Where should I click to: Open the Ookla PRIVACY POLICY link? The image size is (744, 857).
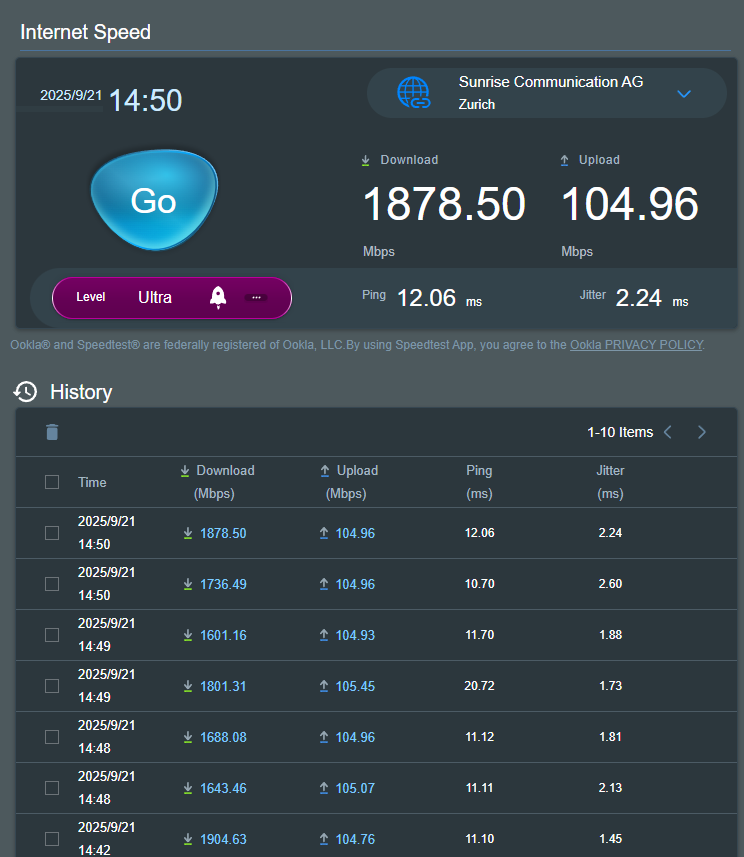tap(636, 345)
